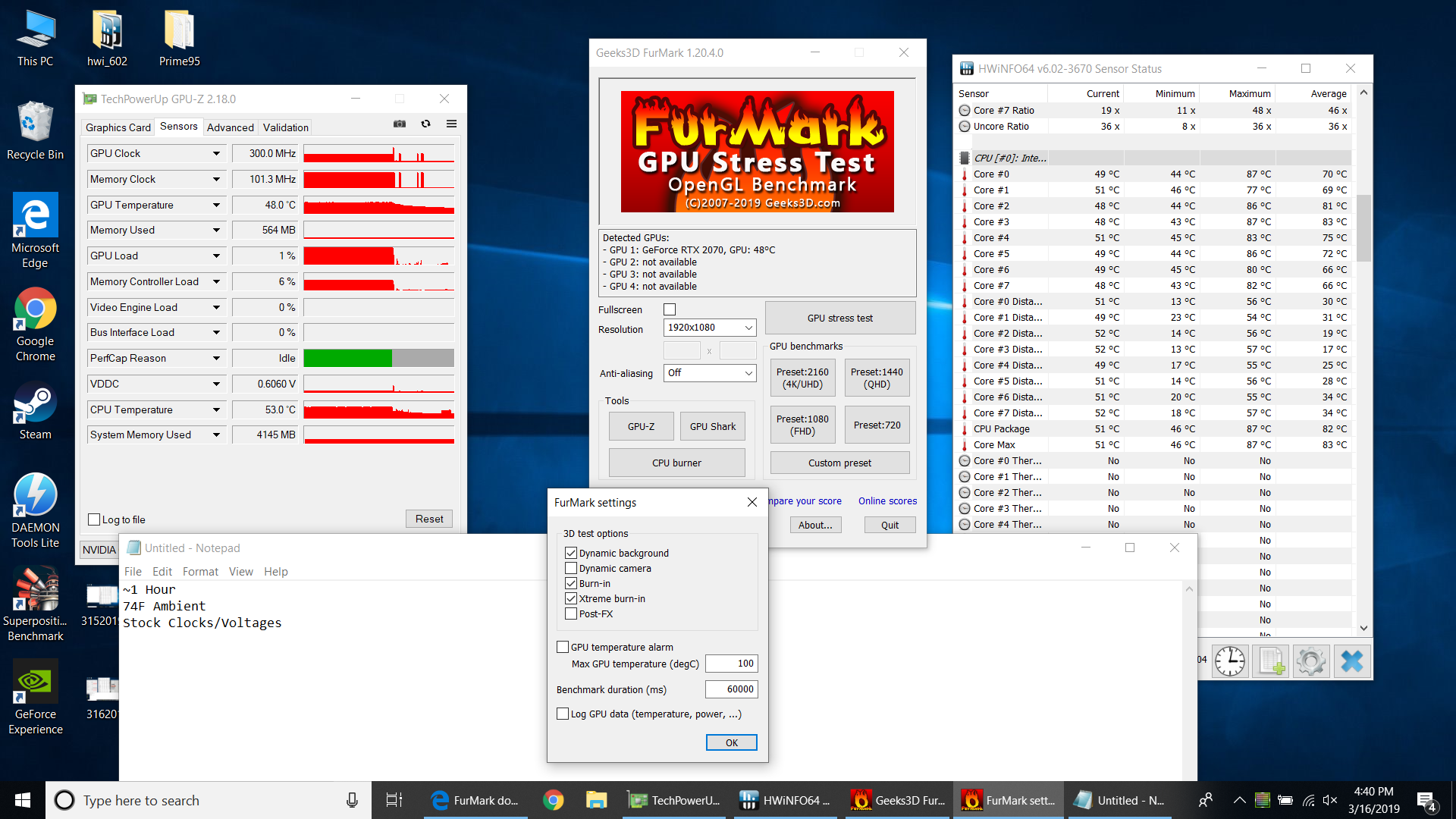Open Anti-aliasing dropdown

pyautogui.click(x=710, y=373)
